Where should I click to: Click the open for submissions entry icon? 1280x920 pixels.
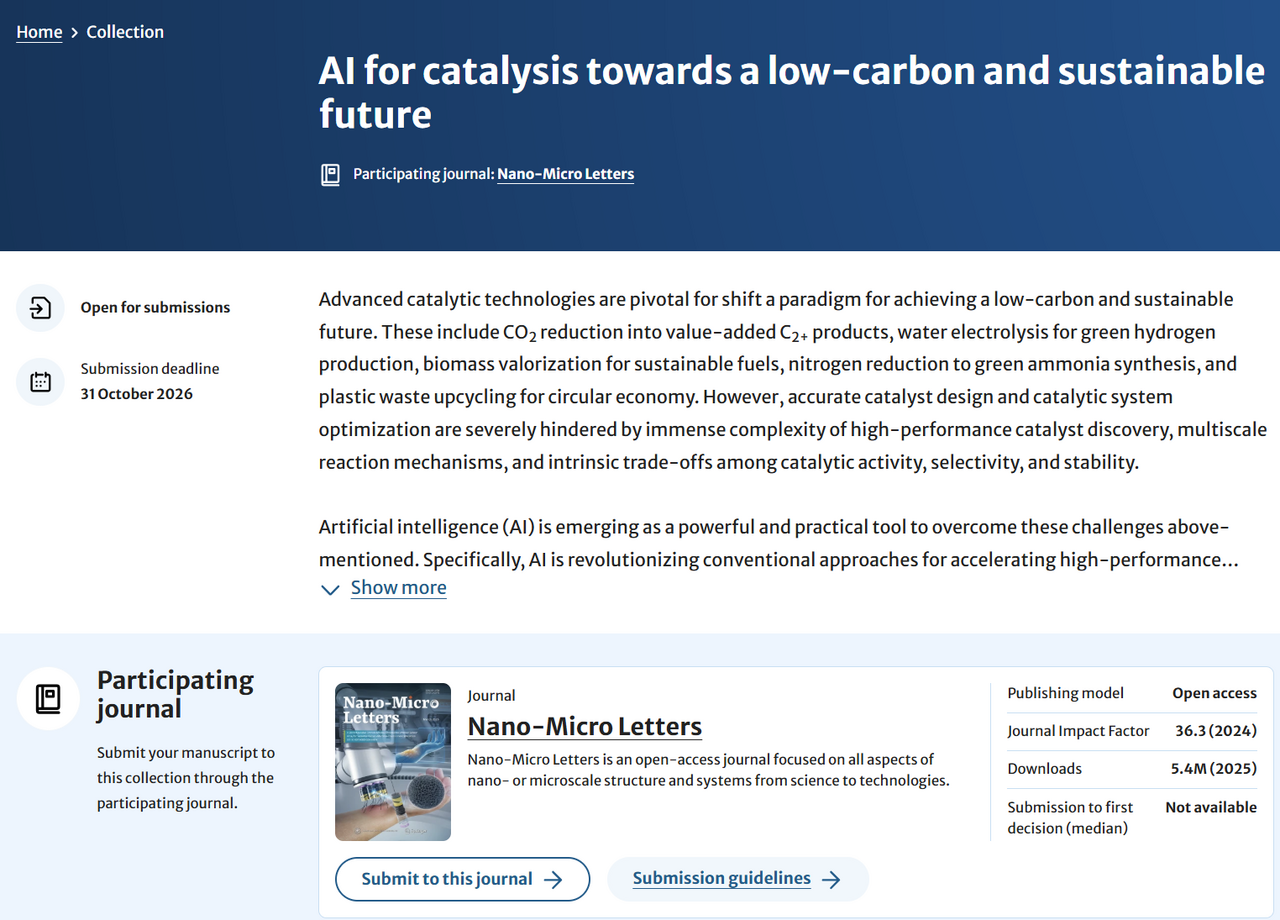click(40, 307)
